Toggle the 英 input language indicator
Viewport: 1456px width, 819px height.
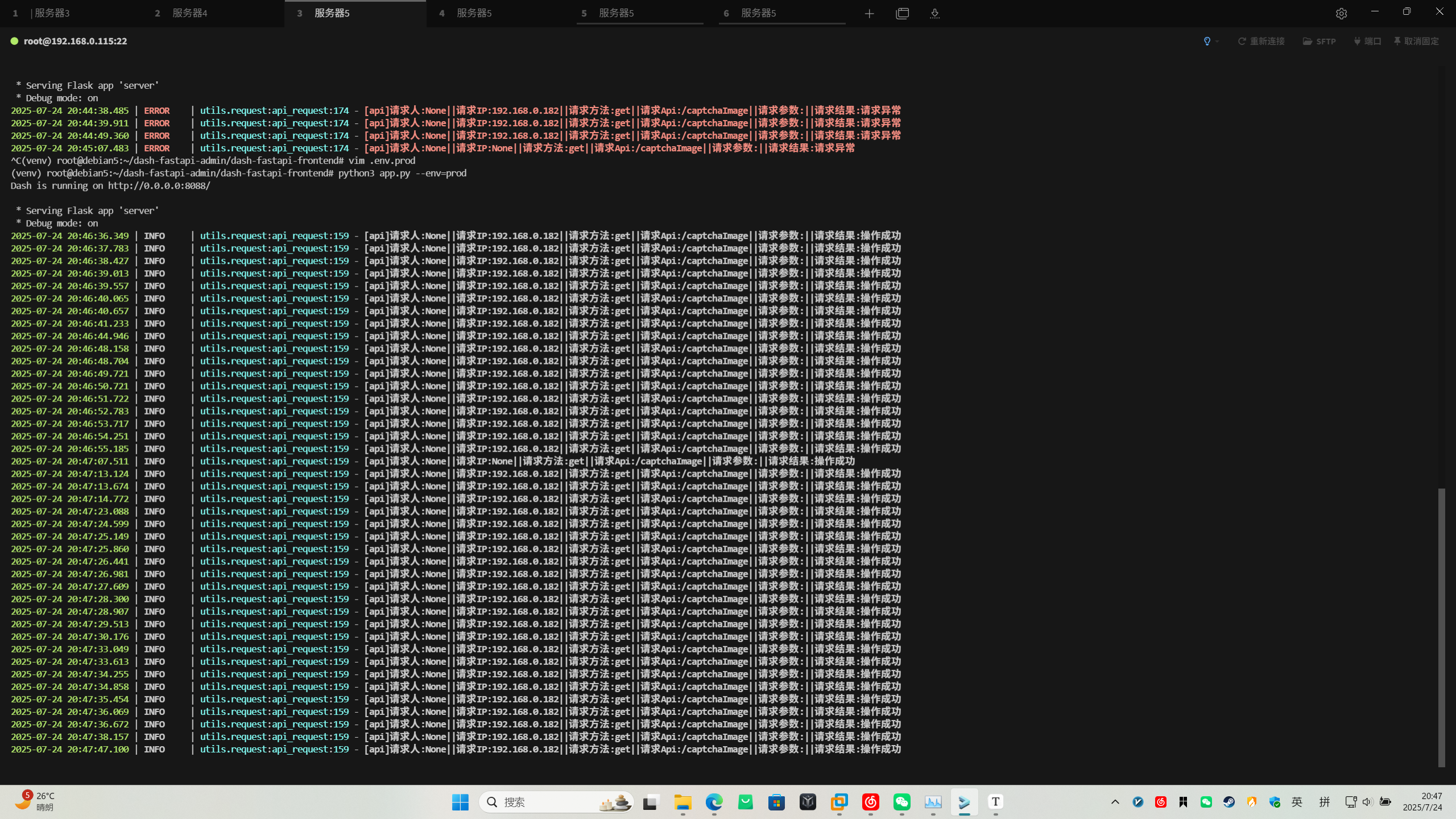[x=1297, y=802]
